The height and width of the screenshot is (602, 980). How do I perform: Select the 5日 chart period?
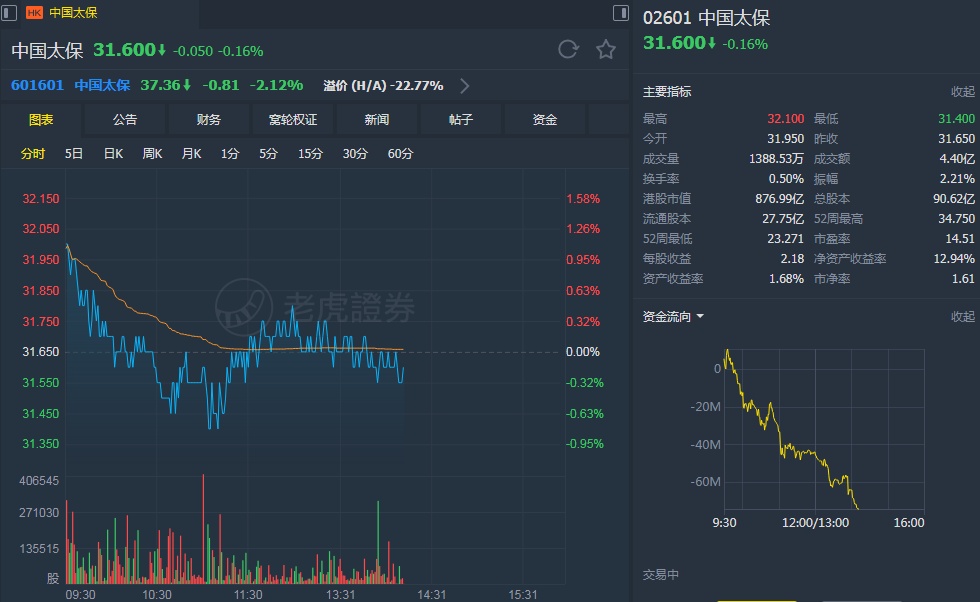pos(74,154)
